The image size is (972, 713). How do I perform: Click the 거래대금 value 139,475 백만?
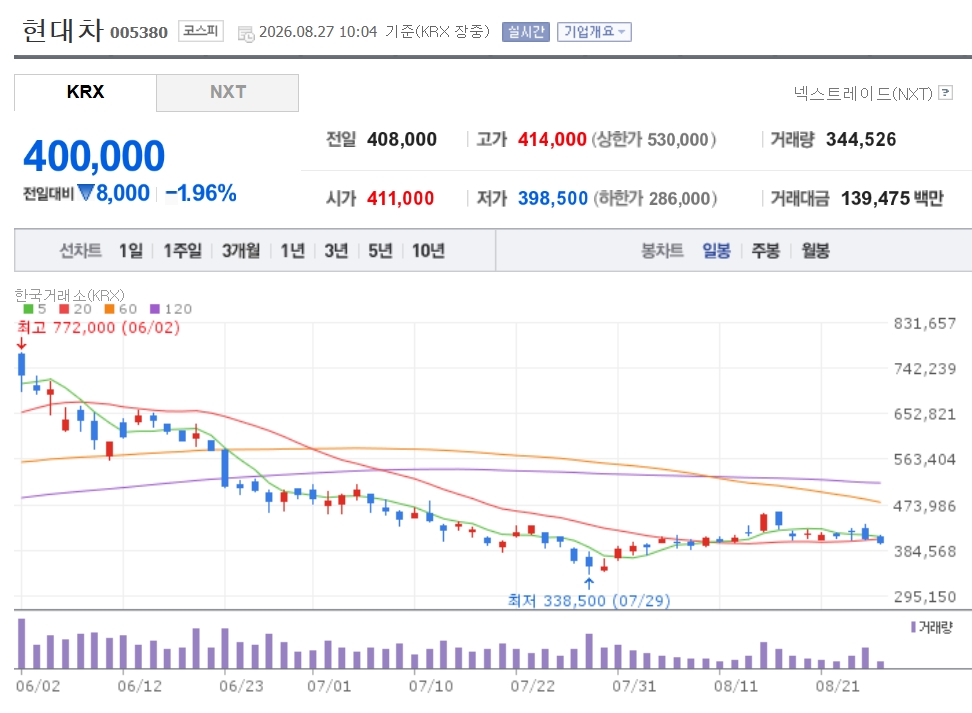pyautogui.click(x=892, y=198)
